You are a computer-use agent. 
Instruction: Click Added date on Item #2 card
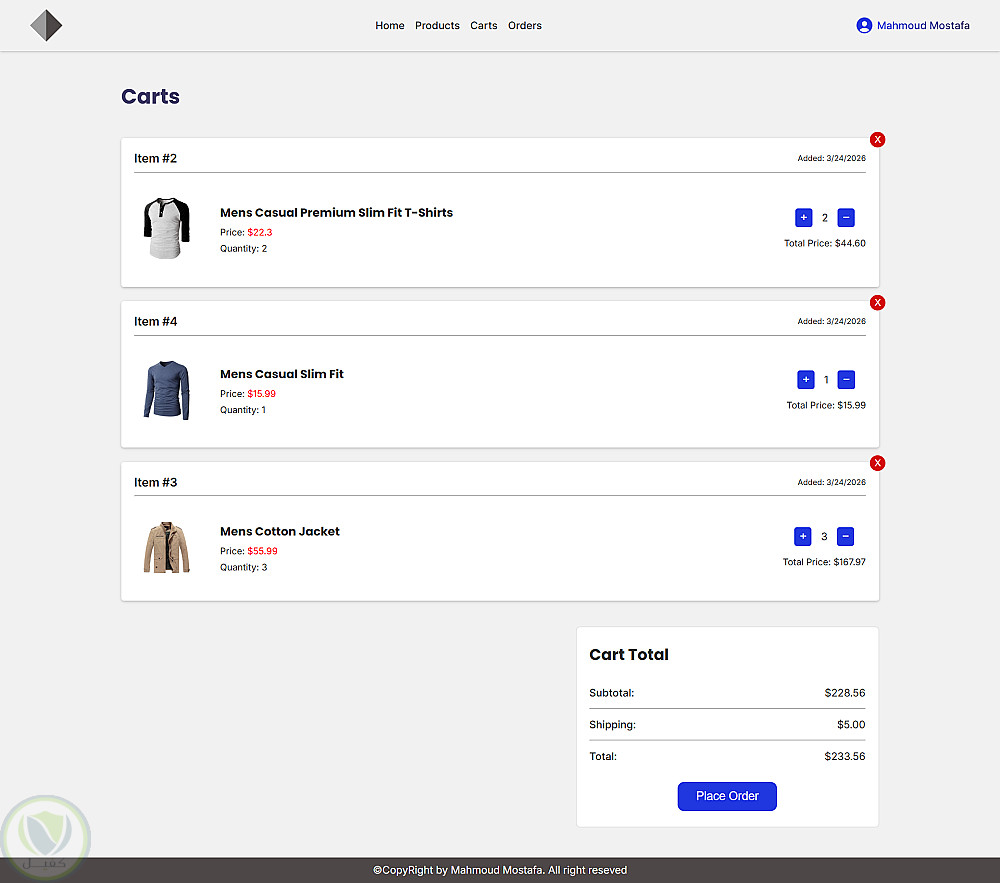[831, 158]
